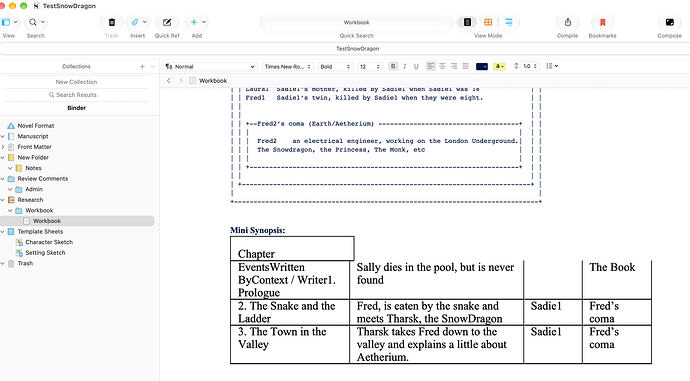Click table cell '2. The Snake and the Ladder'
The height and width of the screenshot is (381, 690).
[290, 312]
